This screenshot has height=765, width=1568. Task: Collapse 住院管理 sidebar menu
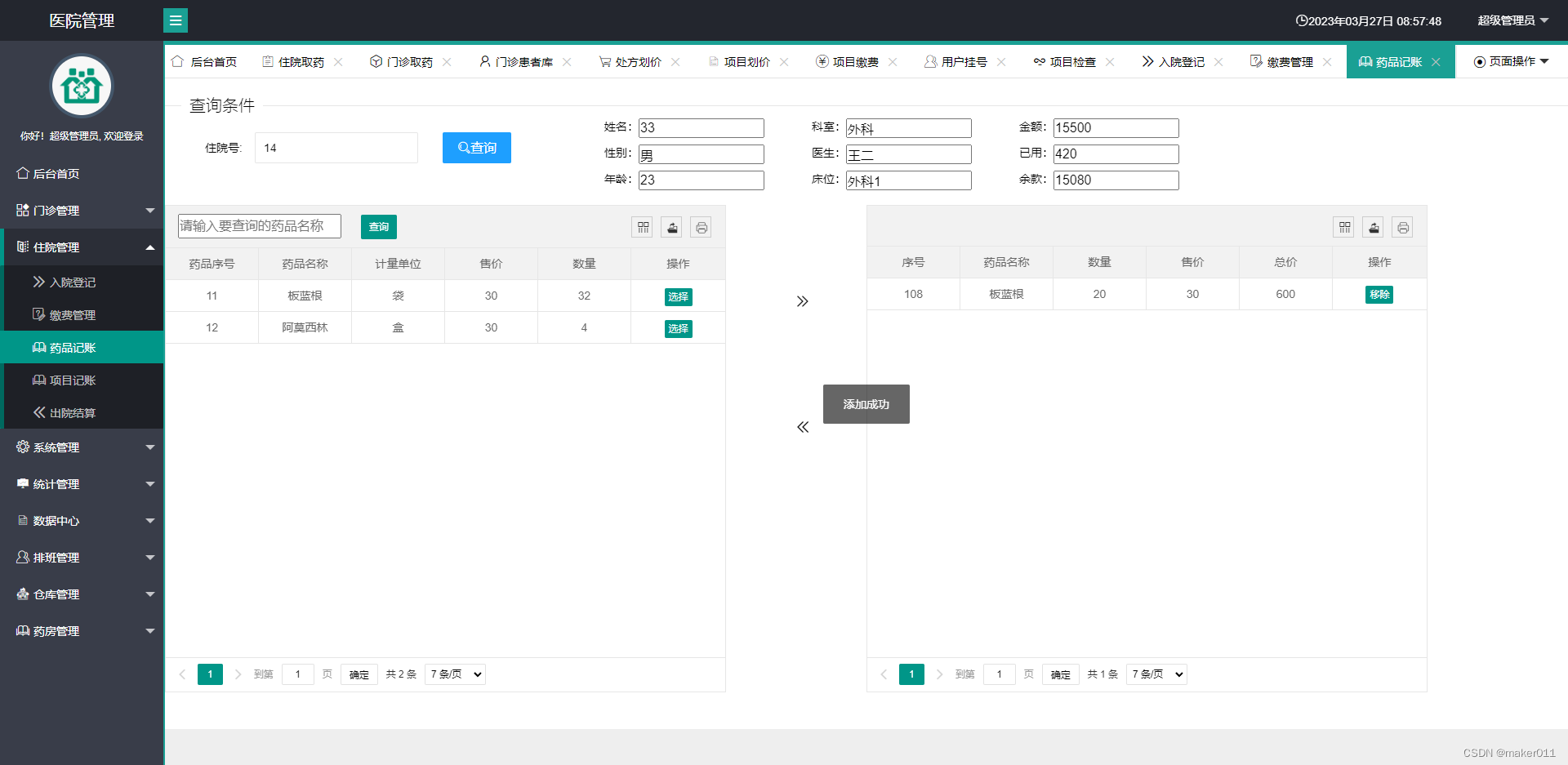(82, 247)
